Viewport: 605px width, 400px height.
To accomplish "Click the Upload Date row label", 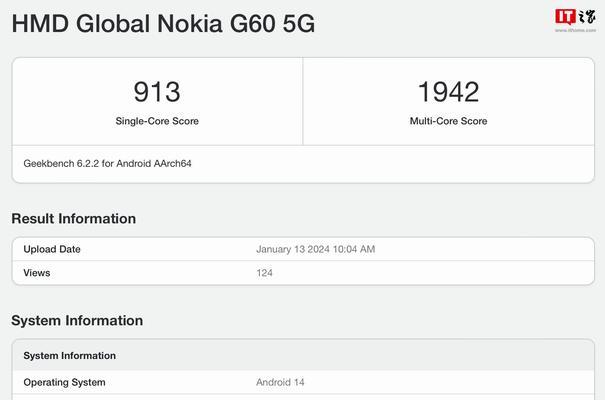I will pyautogui.click(x=52, y=249).
